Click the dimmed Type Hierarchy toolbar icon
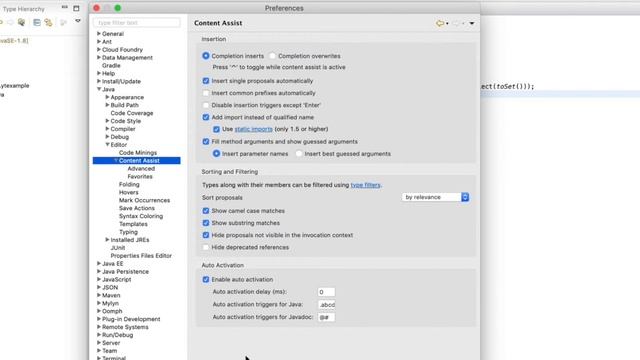The width and height of the screenshot is (640, 360). coord(63,22)
